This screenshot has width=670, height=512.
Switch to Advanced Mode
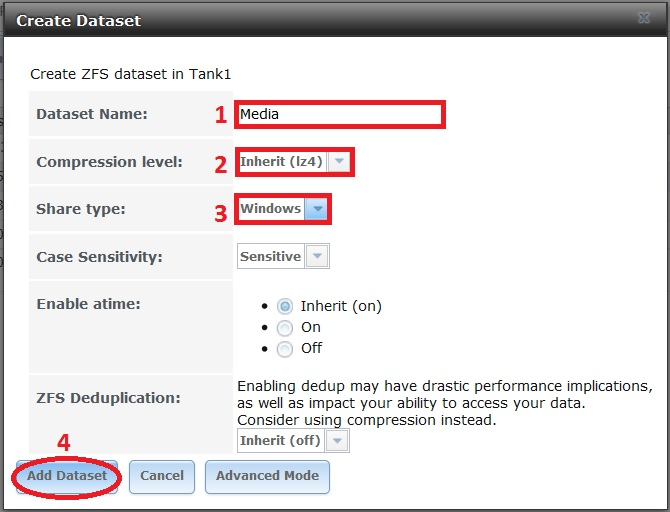pos(267,476)
